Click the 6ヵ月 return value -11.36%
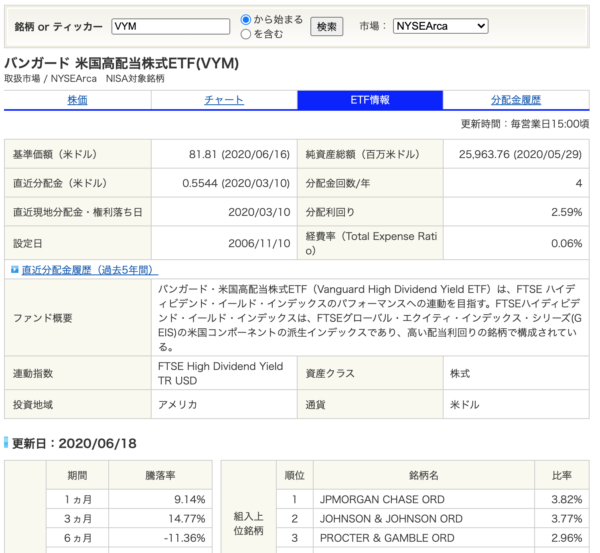This screenshot has width=600, height=553. coord(184,538)
